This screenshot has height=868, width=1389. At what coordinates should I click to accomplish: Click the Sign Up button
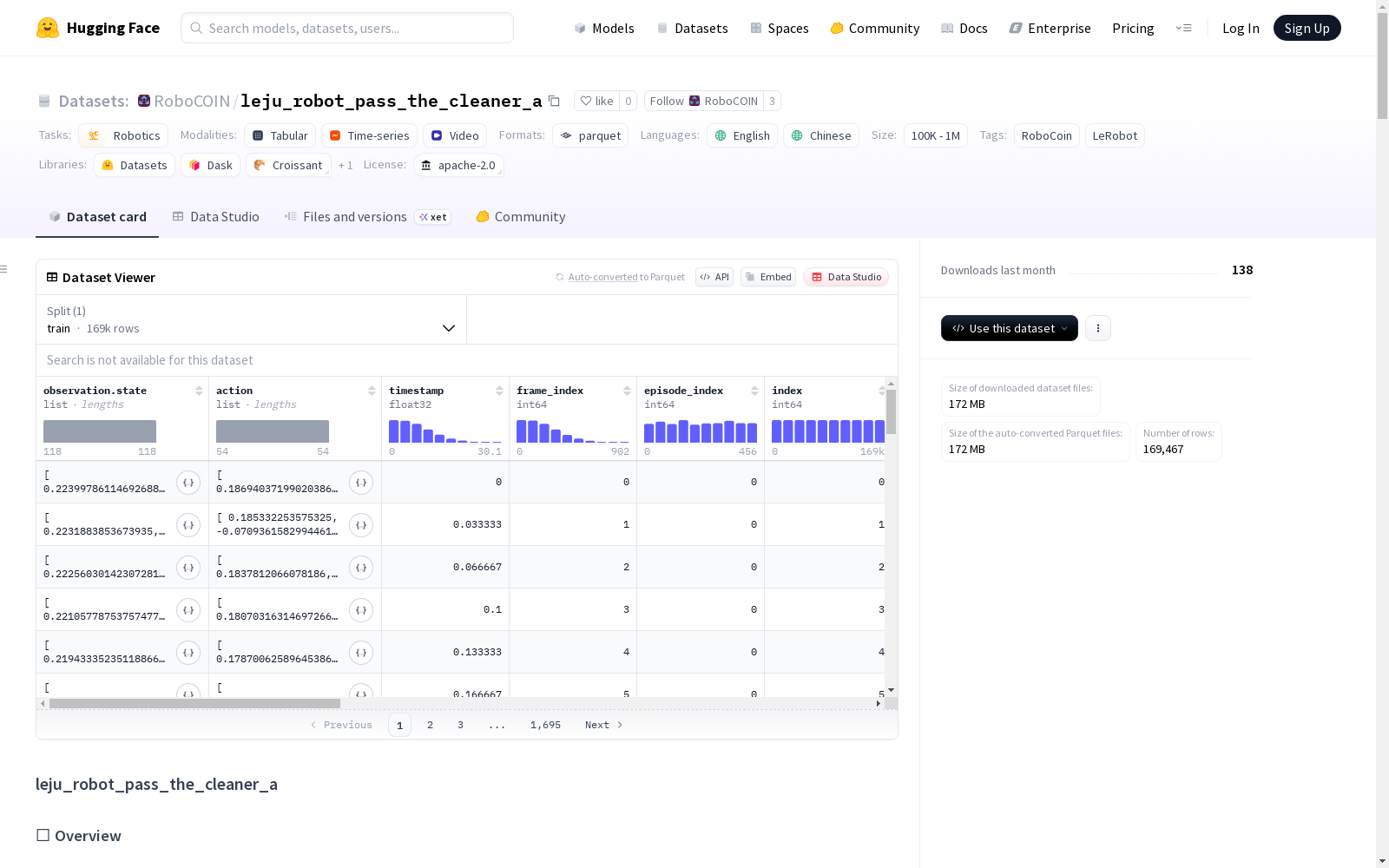coord(1307,28)
